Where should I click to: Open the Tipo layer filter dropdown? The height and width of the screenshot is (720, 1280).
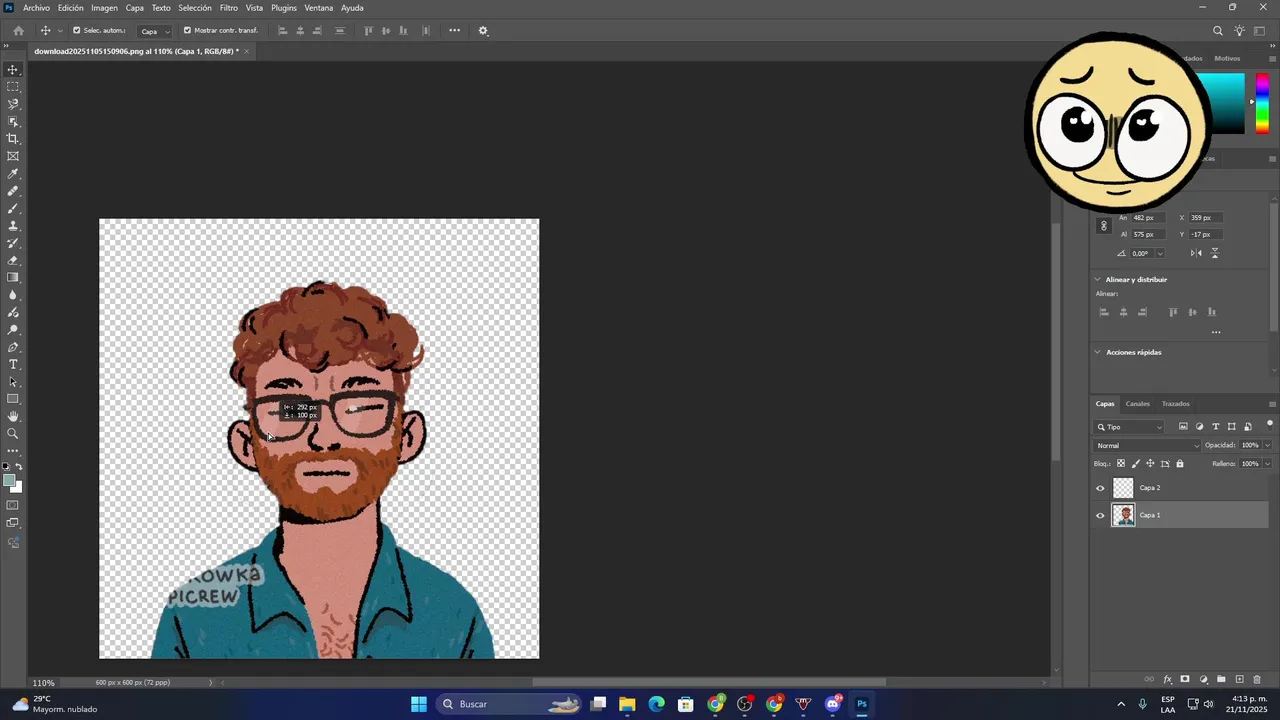pyautogui.click(x=1130, y=427)
